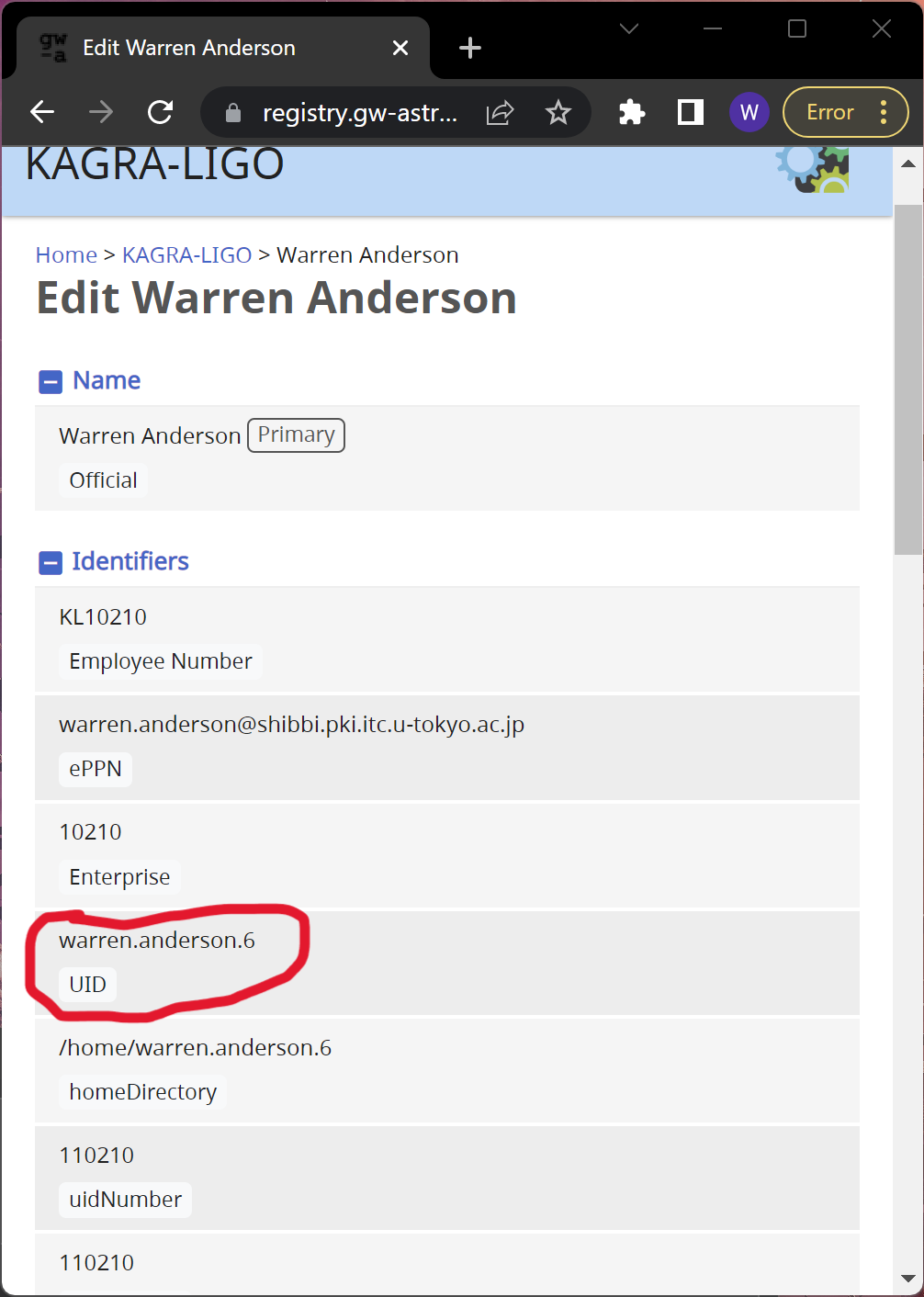Open the KAGRA-LIGO breadcrumb link
924x1297 pixels.
click(186, 255)
